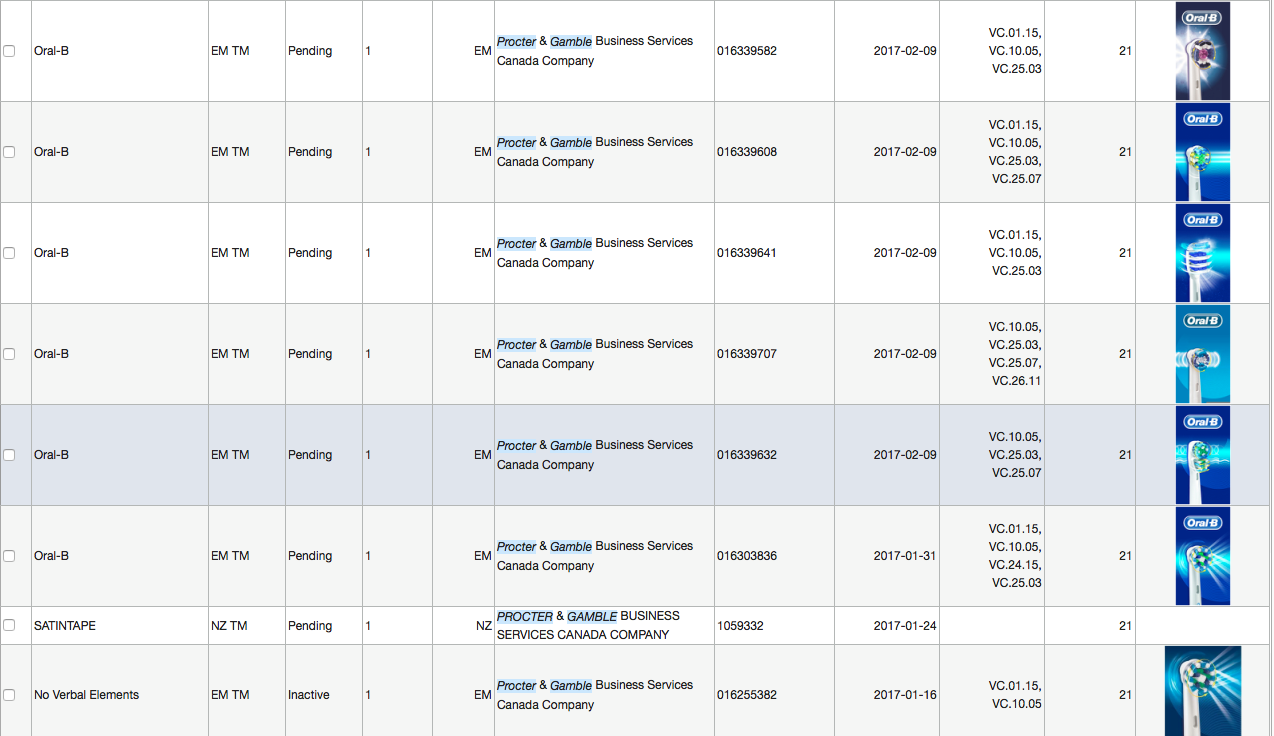The image size is (1274, 736).
Task: Click the date 2017-01-24
Action: click(x=905, y=626)
